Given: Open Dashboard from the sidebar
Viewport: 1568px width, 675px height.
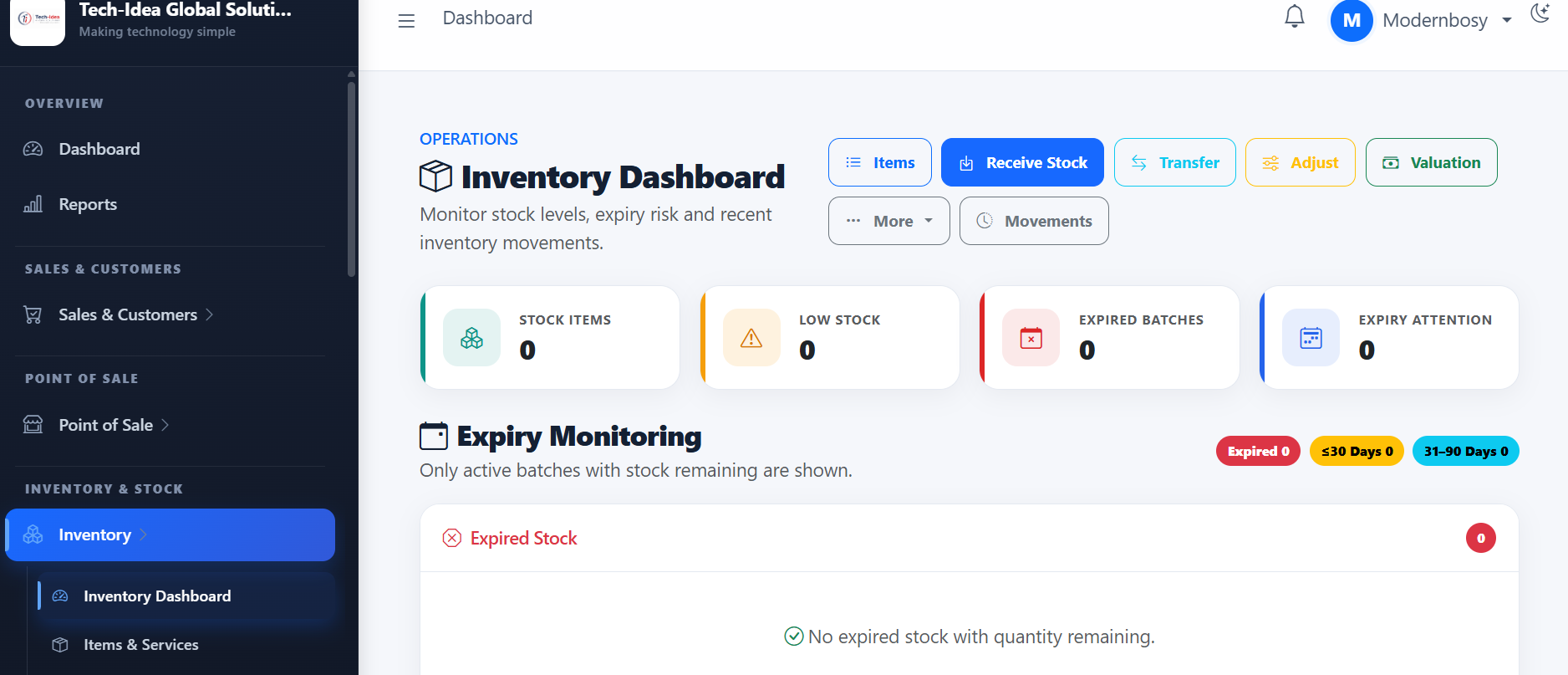Looking at the screenshot, I should tap(99, 149).
